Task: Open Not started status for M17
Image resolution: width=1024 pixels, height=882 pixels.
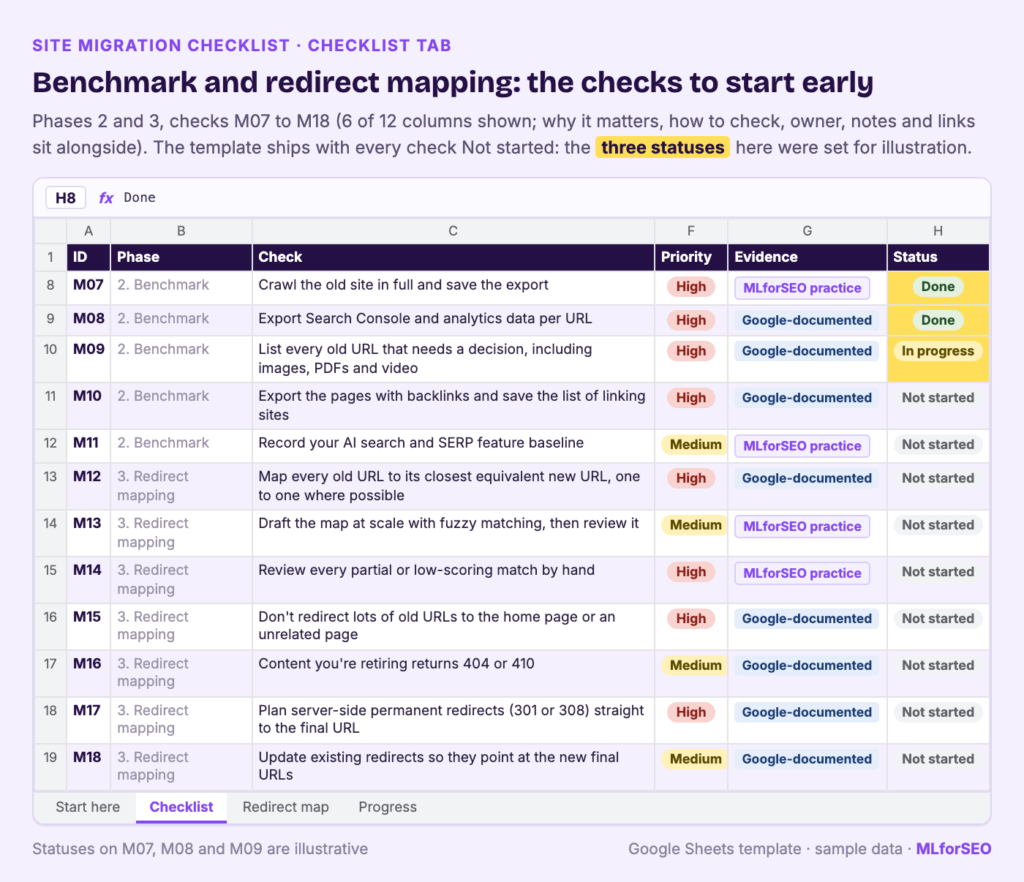Action: [x=938, y=713]
